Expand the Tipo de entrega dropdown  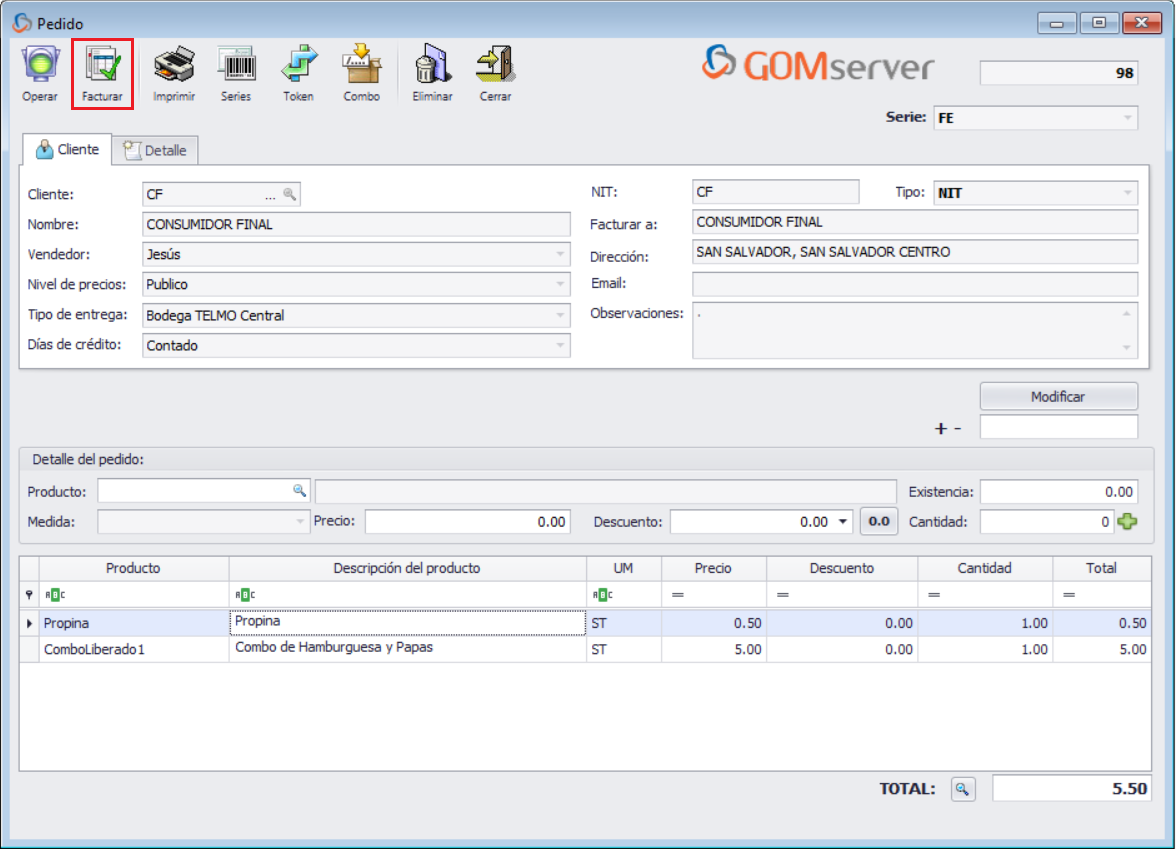(x=562, y=314)
